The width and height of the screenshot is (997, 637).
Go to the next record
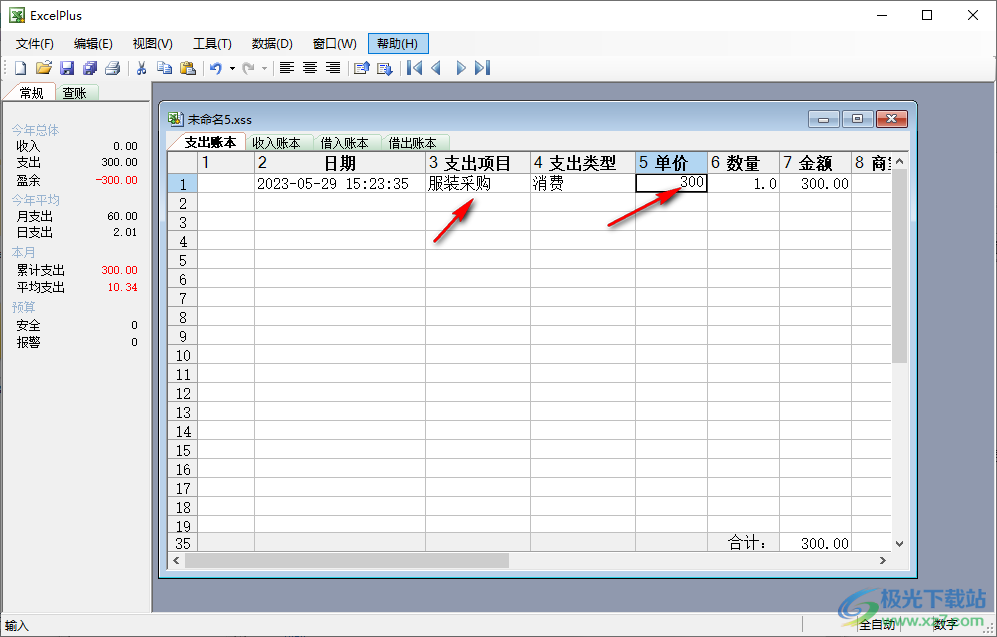[x=460, y=68]
